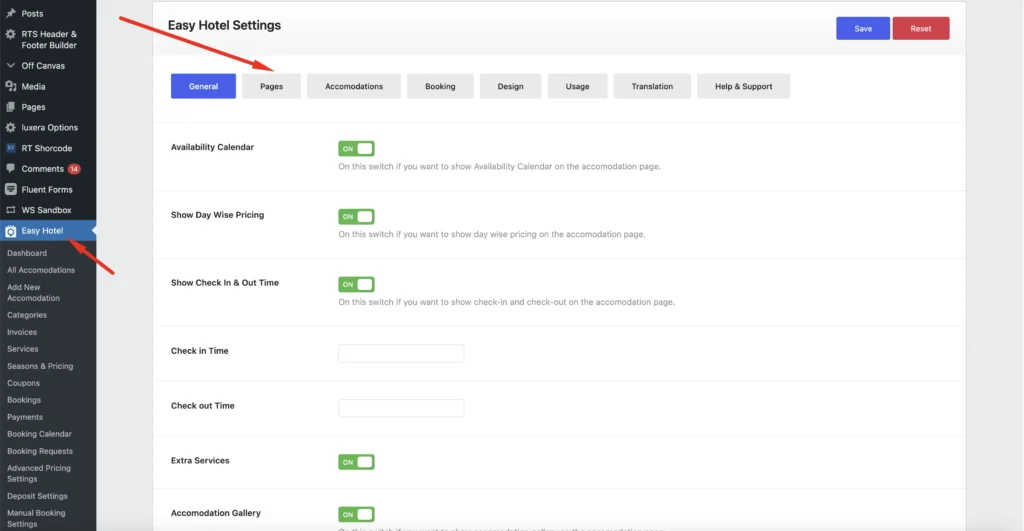Open Booking Calendar submenu link

[x=39, y=434]
